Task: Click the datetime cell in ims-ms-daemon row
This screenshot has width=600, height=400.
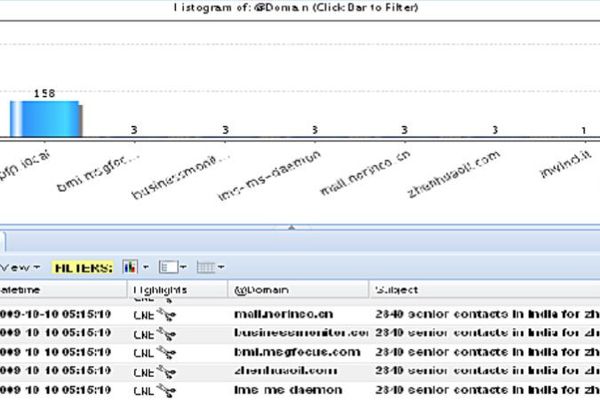Action: (x=55, y=390)
